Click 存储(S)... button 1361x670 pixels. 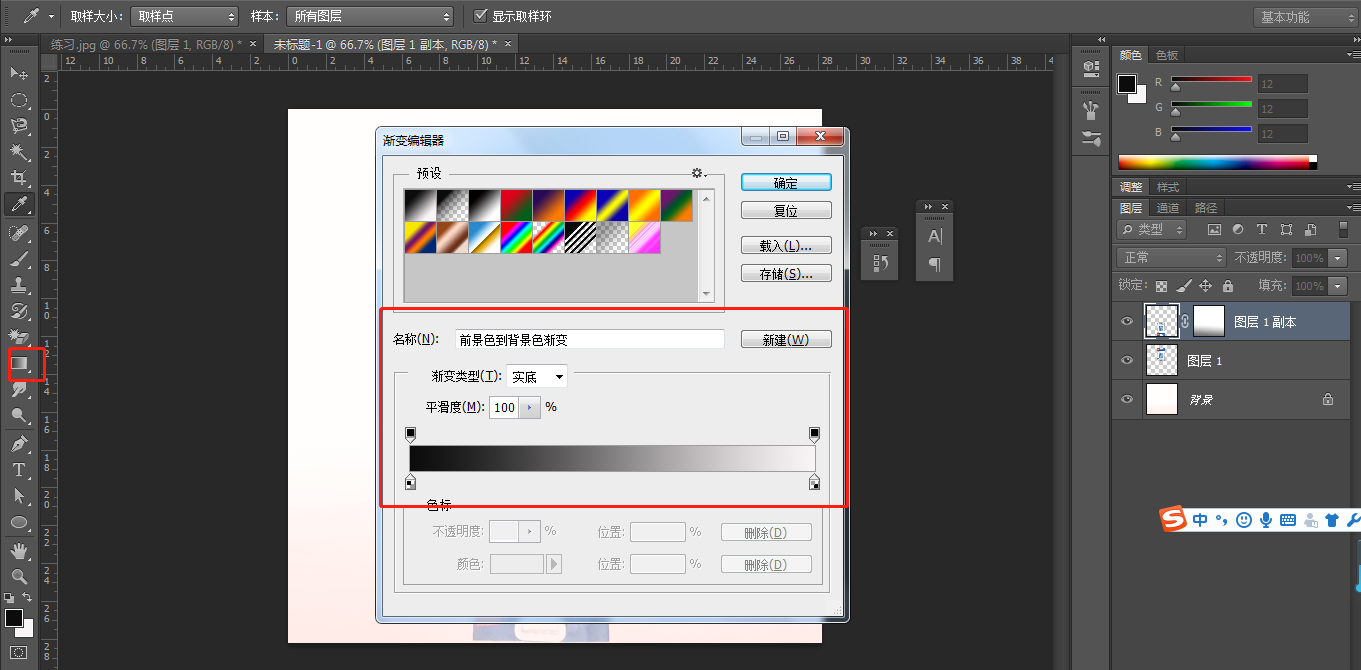coord(786,273)
